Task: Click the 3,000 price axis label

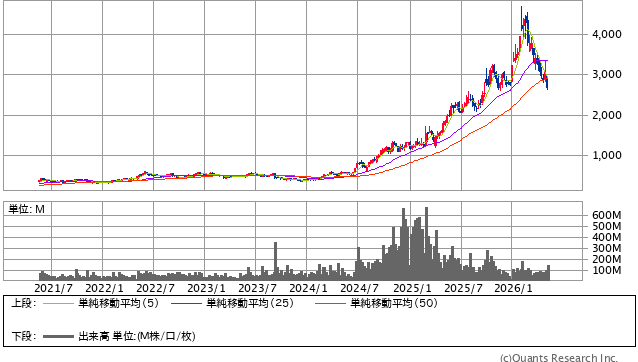Action: (x=607, y=74)
